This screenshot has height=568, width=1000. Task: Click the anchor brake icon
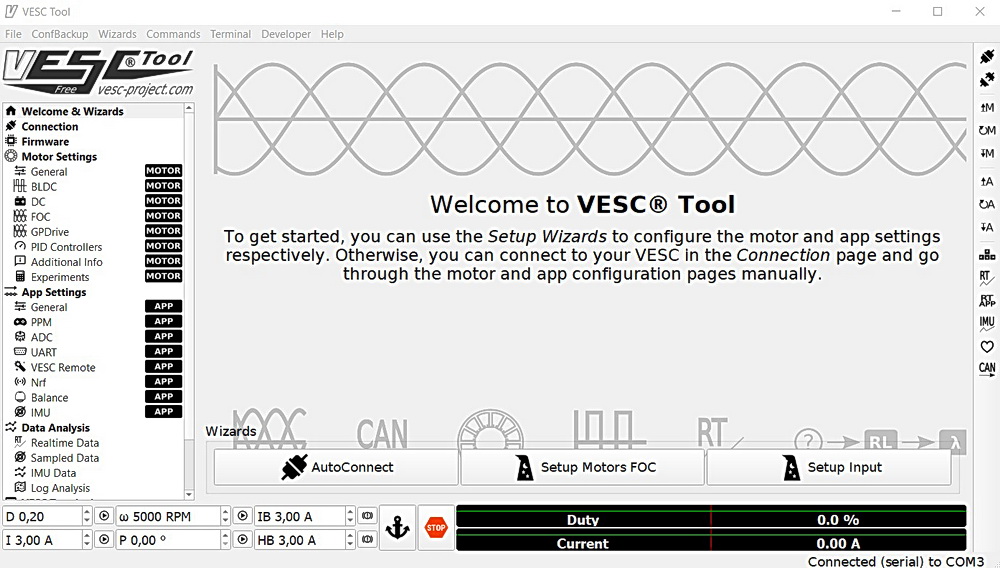pyautogui.click(x=397, y=528)
